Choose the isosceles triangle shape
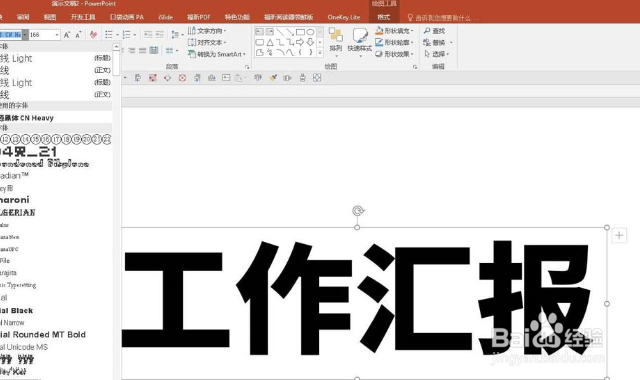 click(270, 42)
